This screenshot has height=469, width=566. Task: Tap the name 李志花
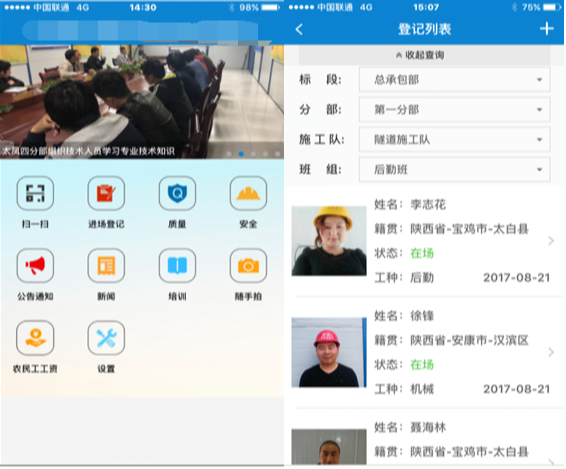point(428,205)
